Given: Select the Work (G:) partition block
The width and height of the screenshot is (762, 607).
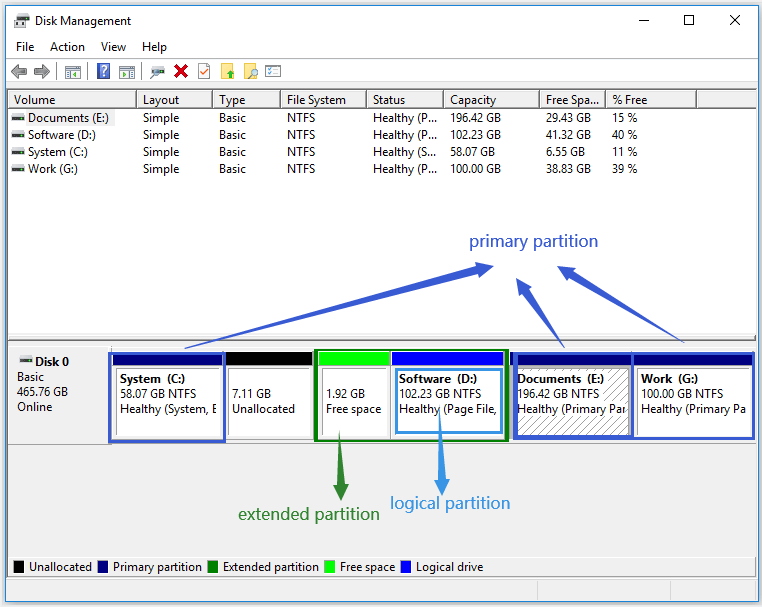Looking at the screenshot, I should (693, 397).
